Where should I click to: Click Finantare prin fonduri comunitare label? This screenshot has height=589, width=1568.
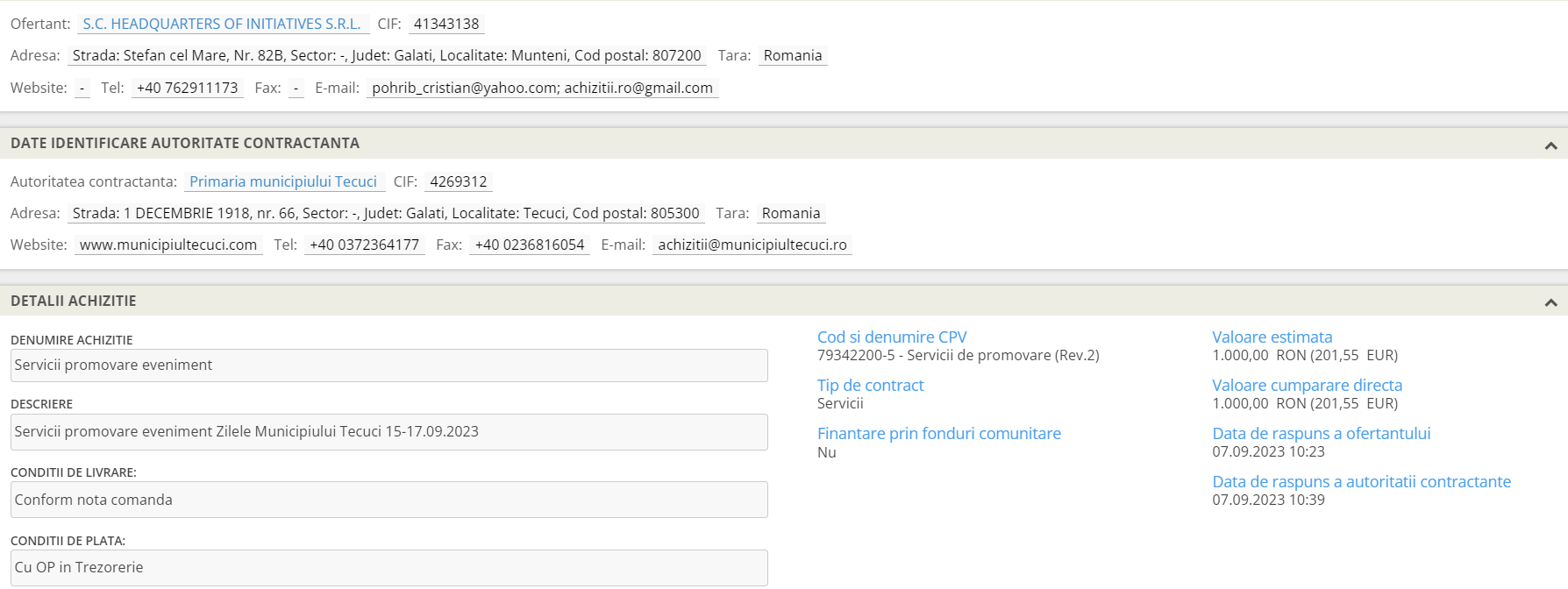click(938, 434)
